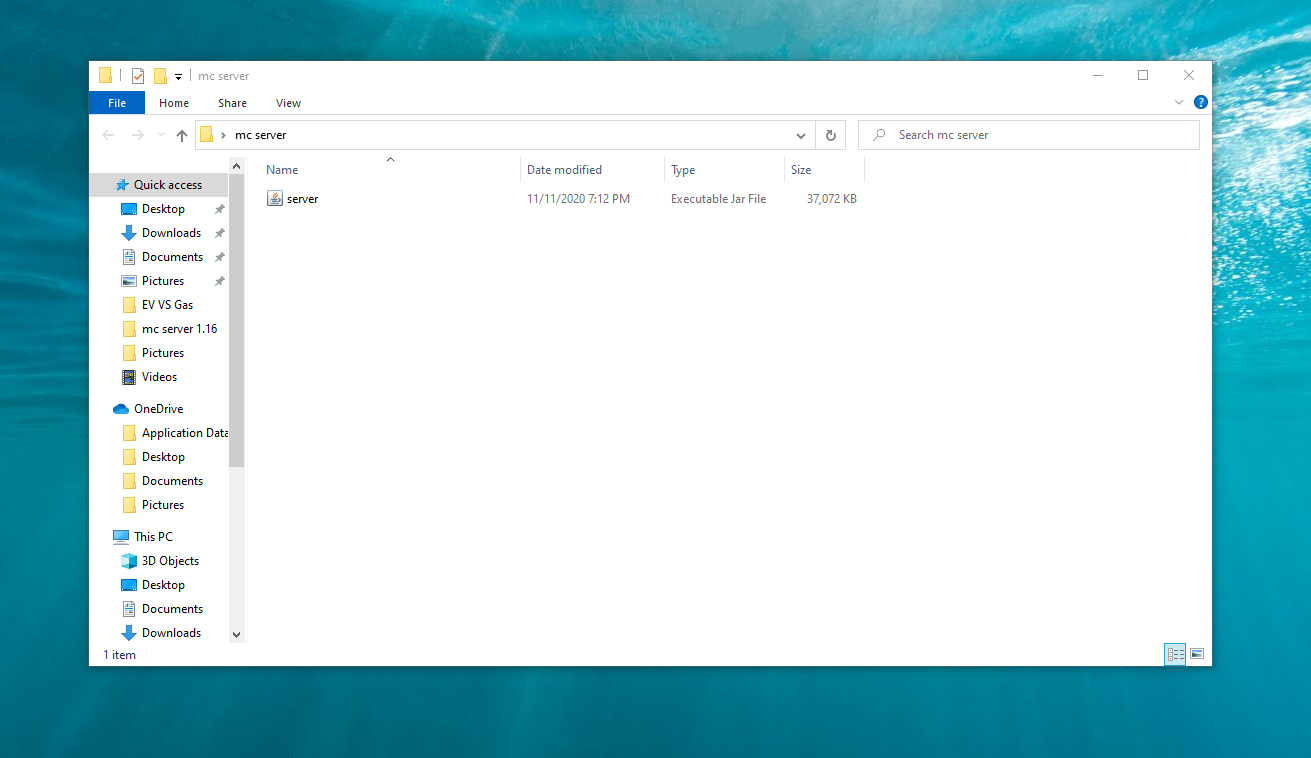Select the OneDrive cloud icon in sidebar
The height and width of the screenshot is (758, 1311).
coord(122,408)
